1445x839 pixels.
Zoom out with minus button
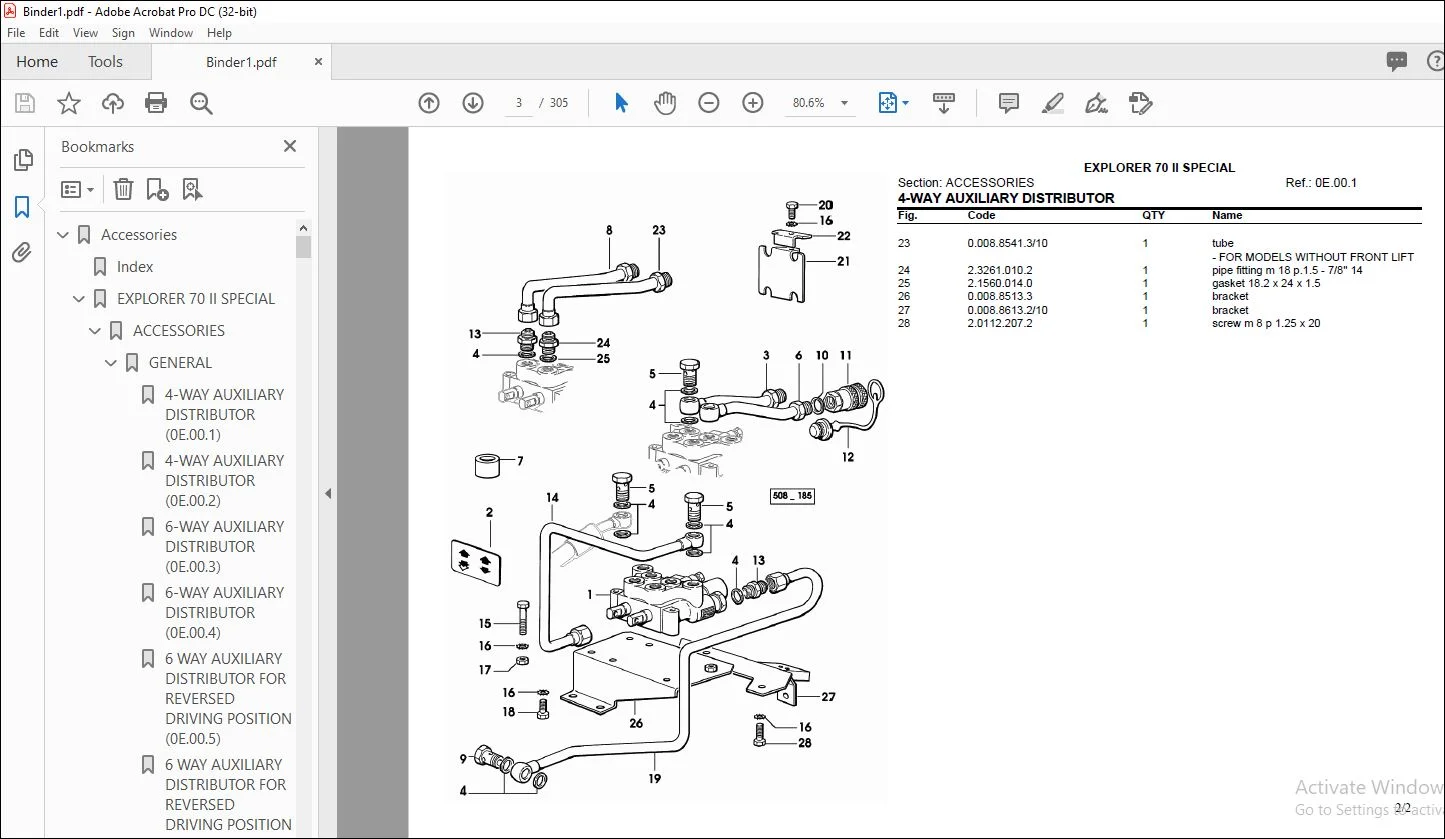[709, 103]
